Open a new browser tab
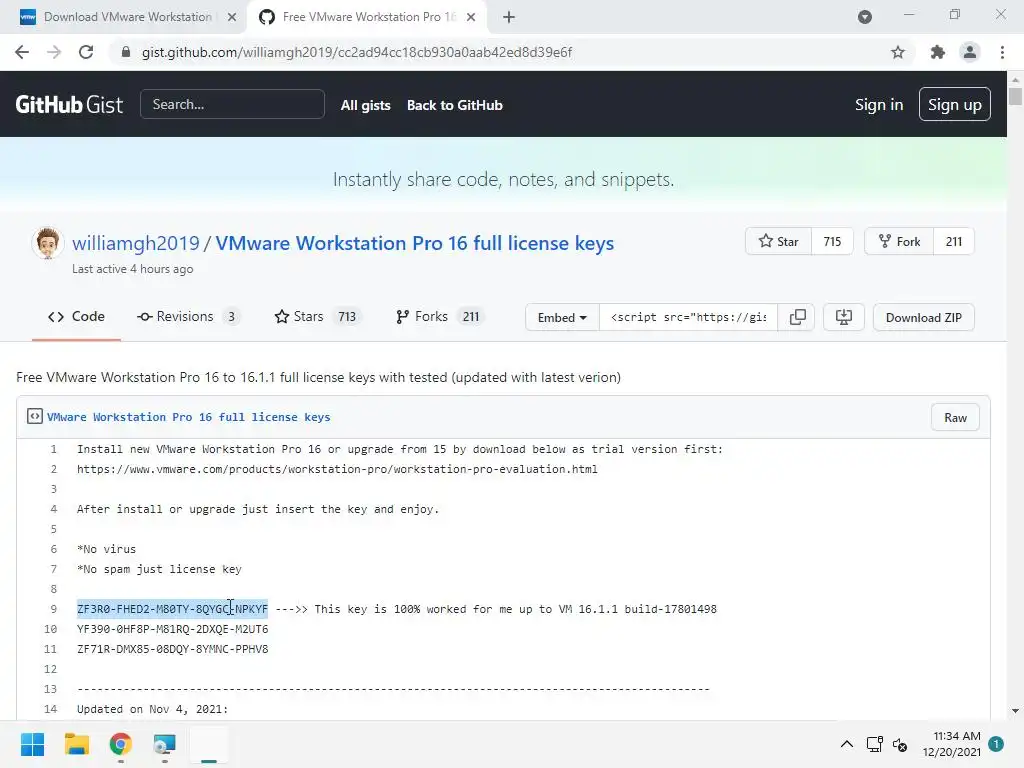The height and width of the screenshot is (768, 1024). pos(509,18)
